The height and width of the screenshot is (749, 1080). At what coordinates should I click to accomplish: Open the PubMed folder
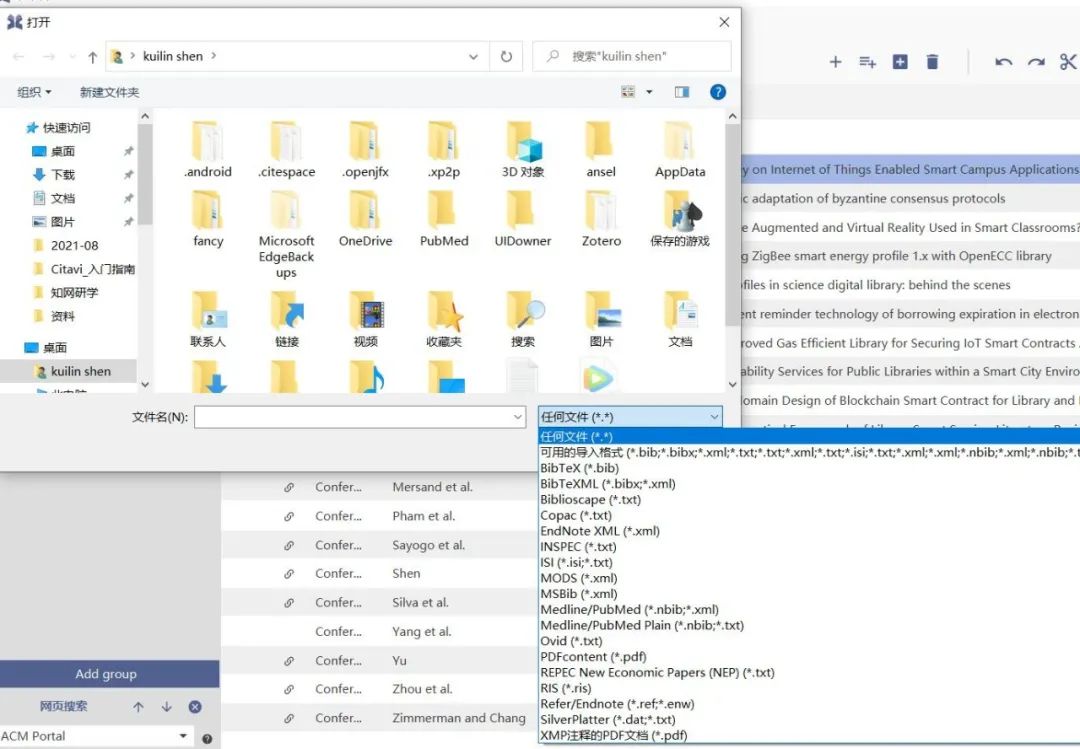[444, 219]
